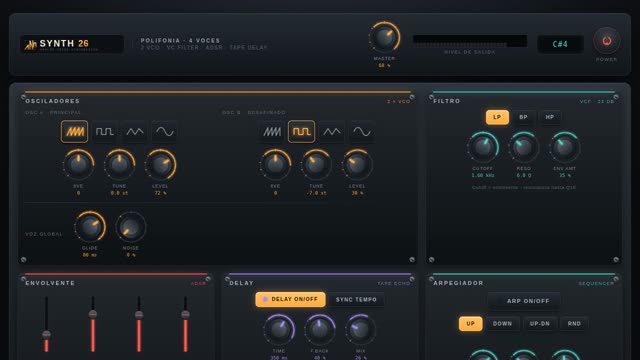Click OSC B tune value '-7.0 st'

316,193
